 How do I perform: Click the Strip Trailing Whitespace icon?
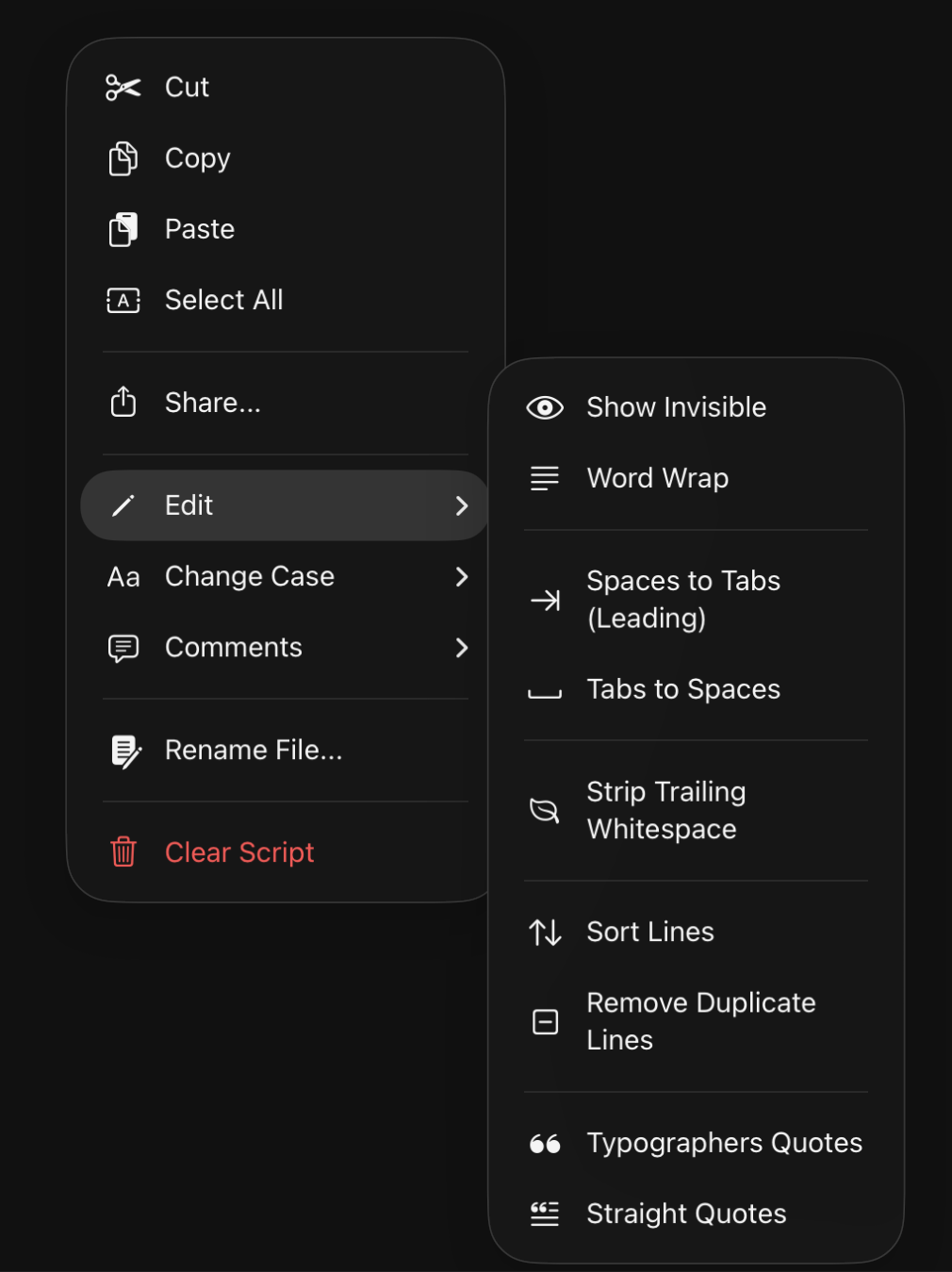tap(545, 810)
